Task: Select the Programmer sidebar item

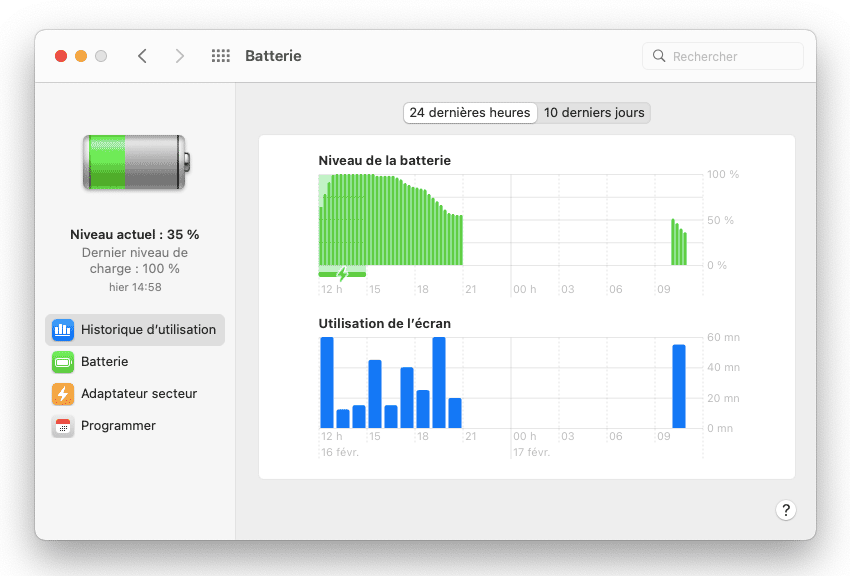Action: tap(118, 426)
